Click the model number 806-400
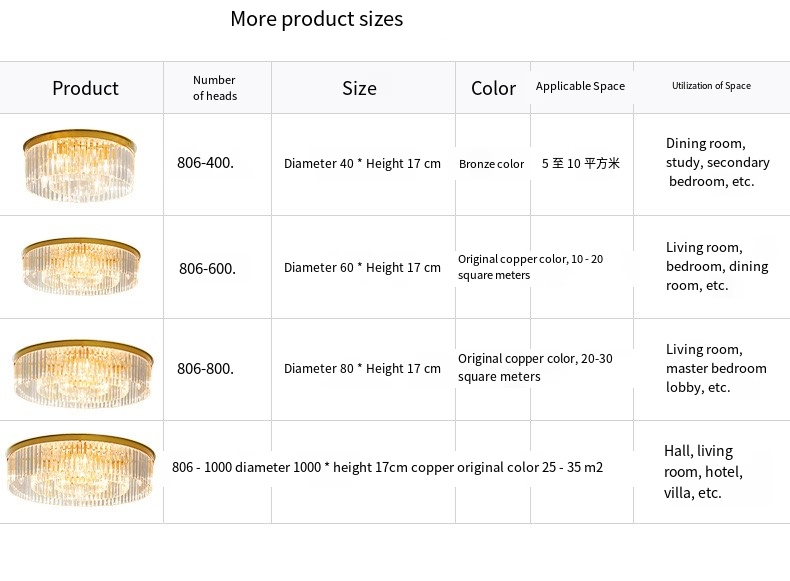The image size is (790, 581). (205, 163)
